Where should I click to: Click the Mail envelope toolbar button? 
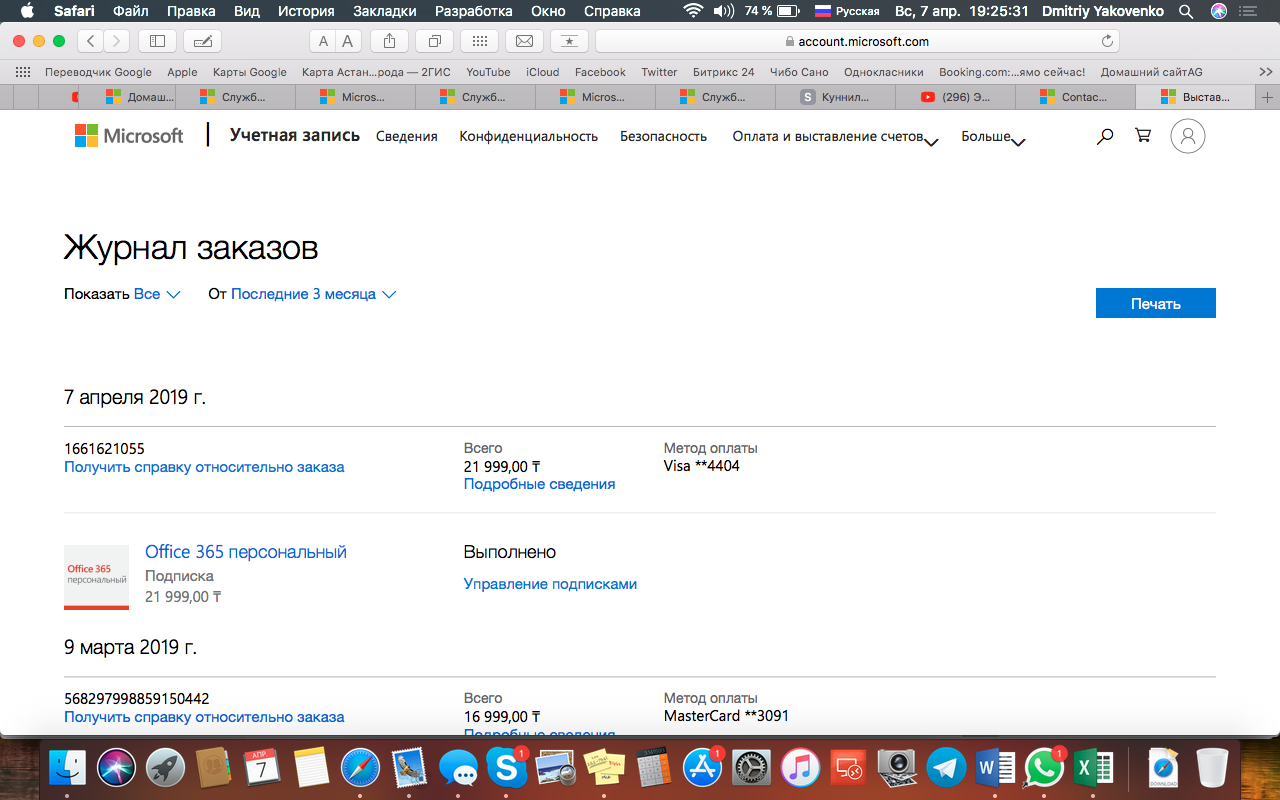pyautogui.click(x=524, y=41)
